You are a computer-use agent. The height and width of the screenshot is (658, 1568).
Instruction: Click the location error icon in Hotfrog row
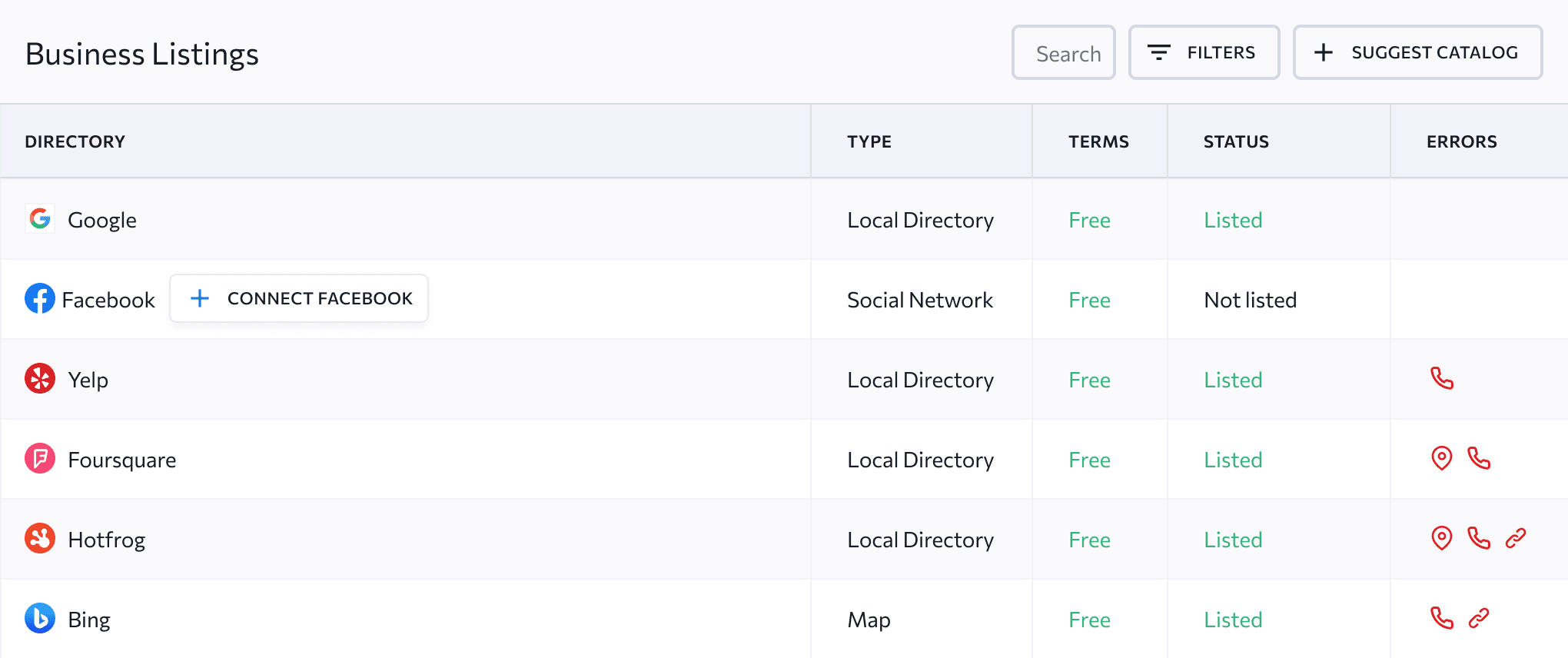pyautogui.click(x=1442, y=539)
